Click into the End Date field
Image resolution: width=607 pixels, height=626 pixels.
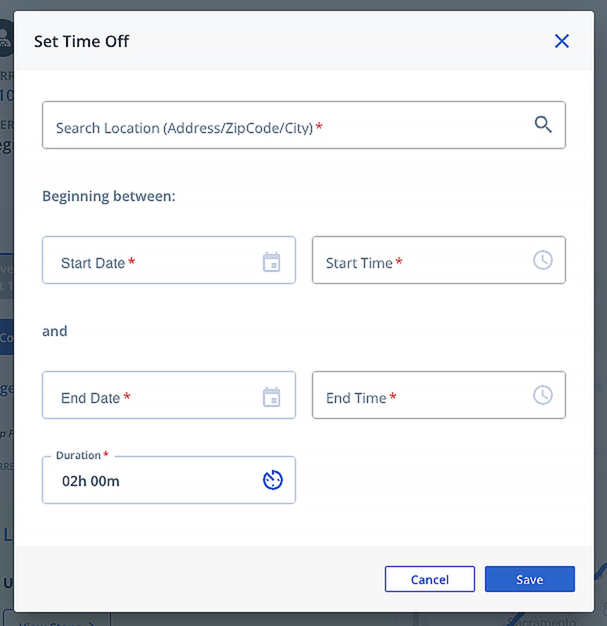169,395
